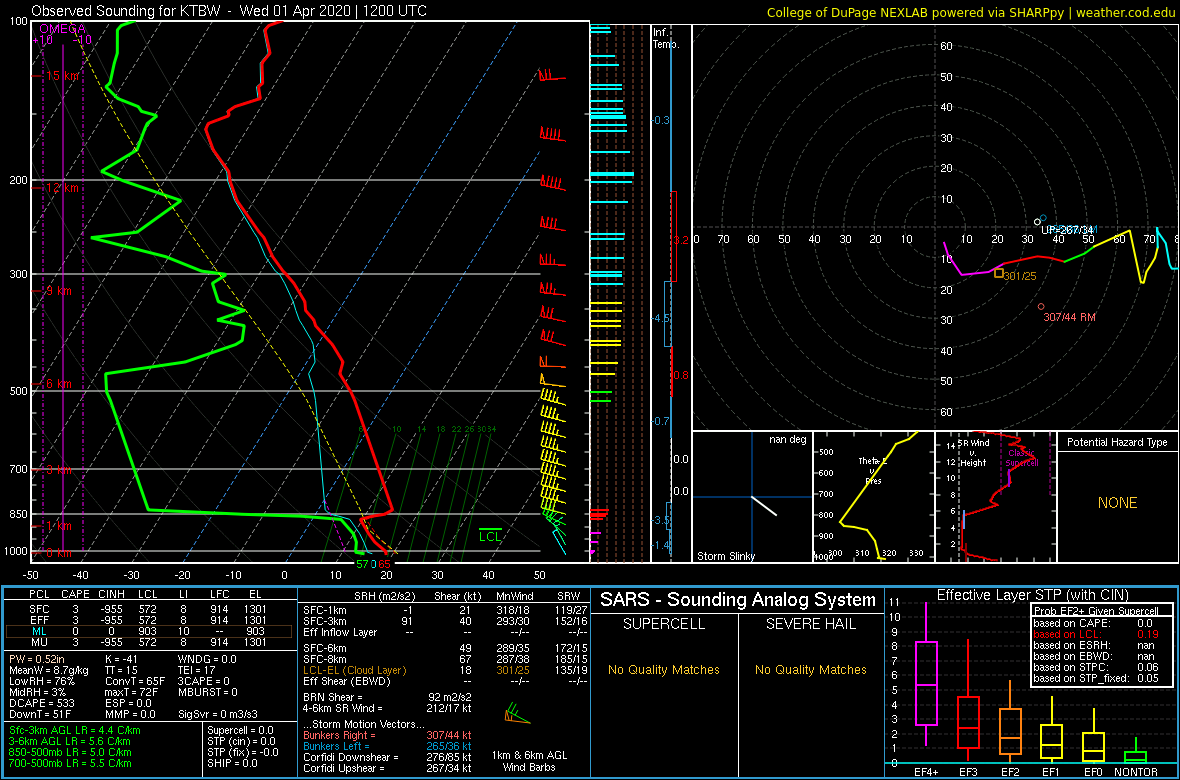Click the 'MeanW = 8.7g/kg' value
1180x780 pixels.
pyautogui.click(x=51, y=672)
